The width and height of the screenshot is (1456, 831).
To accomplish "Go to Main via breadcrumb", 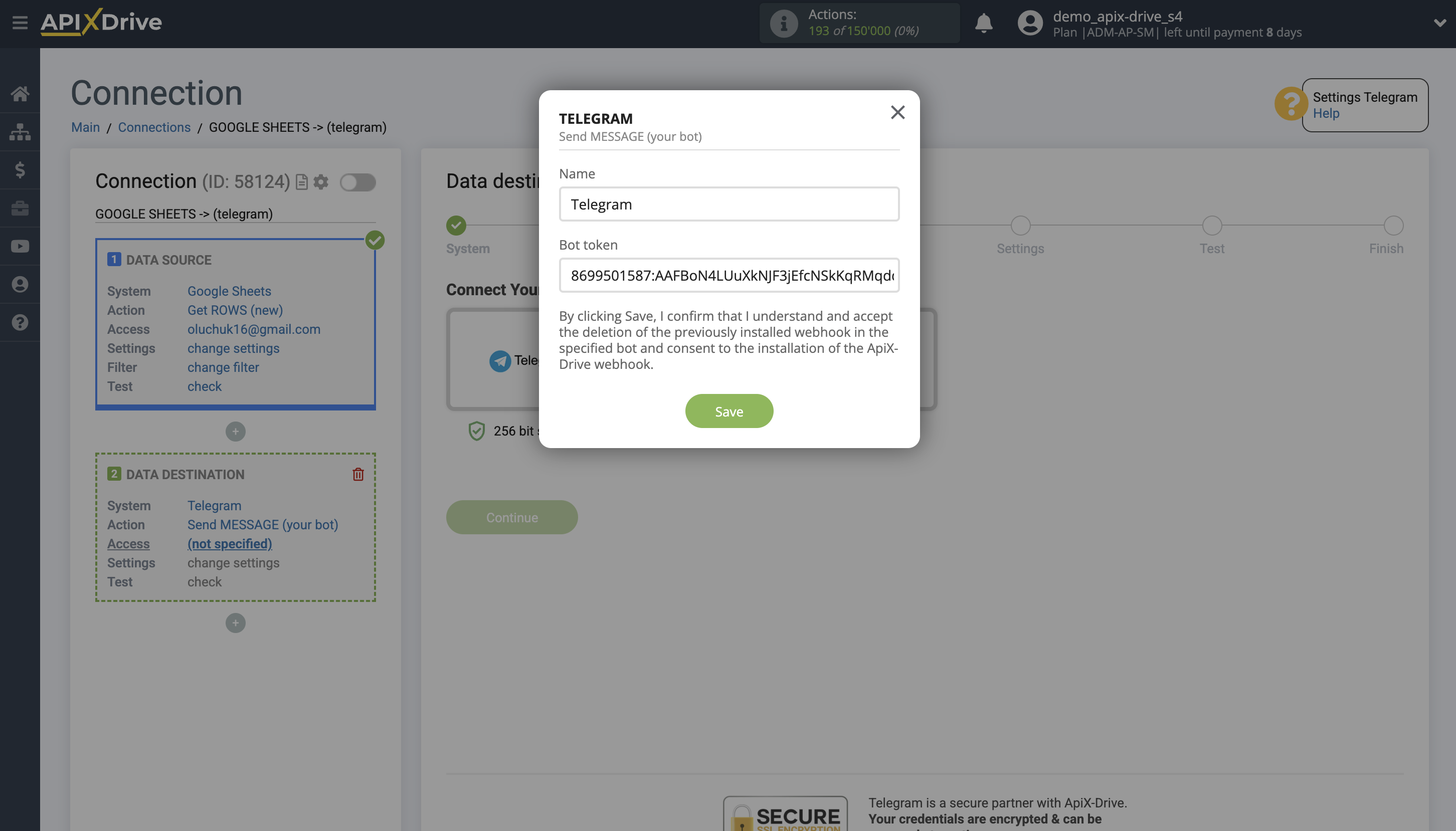I will [x=85, y=127].
